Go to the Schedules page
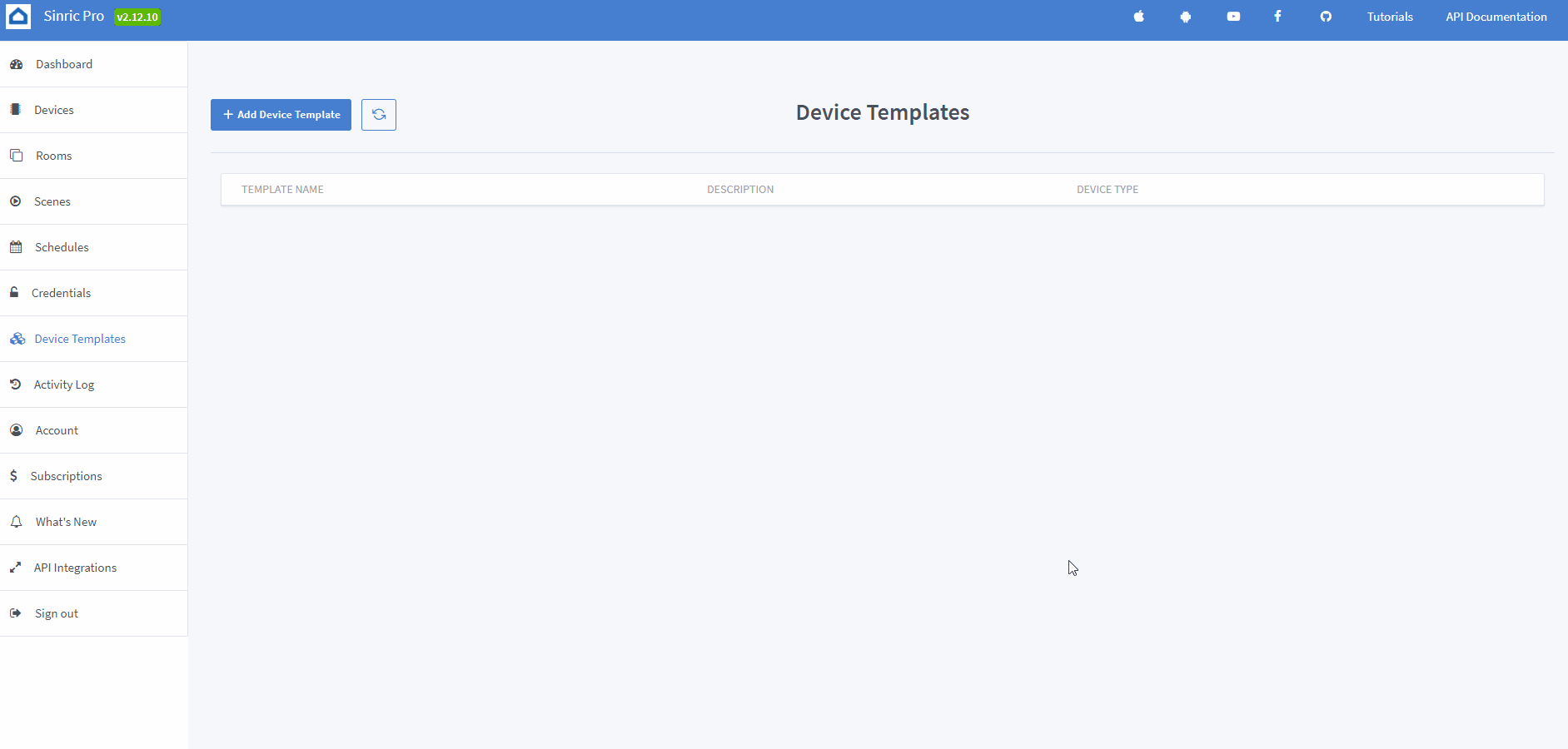Viewport: 1568px width, 749px height. click(x=61, y=246)
